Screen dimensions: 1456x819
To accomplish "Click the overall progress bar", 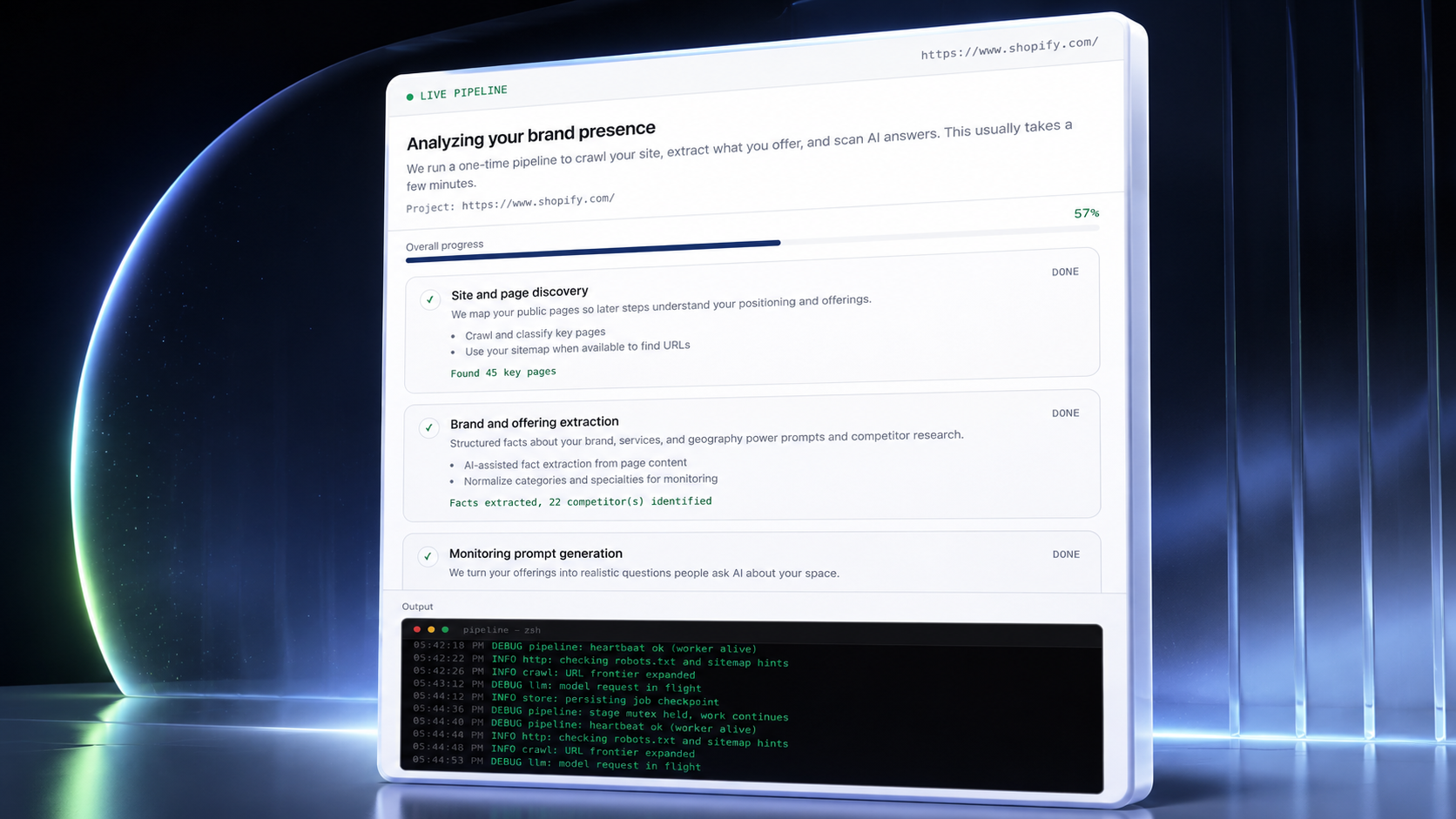I will coord(752,244).
